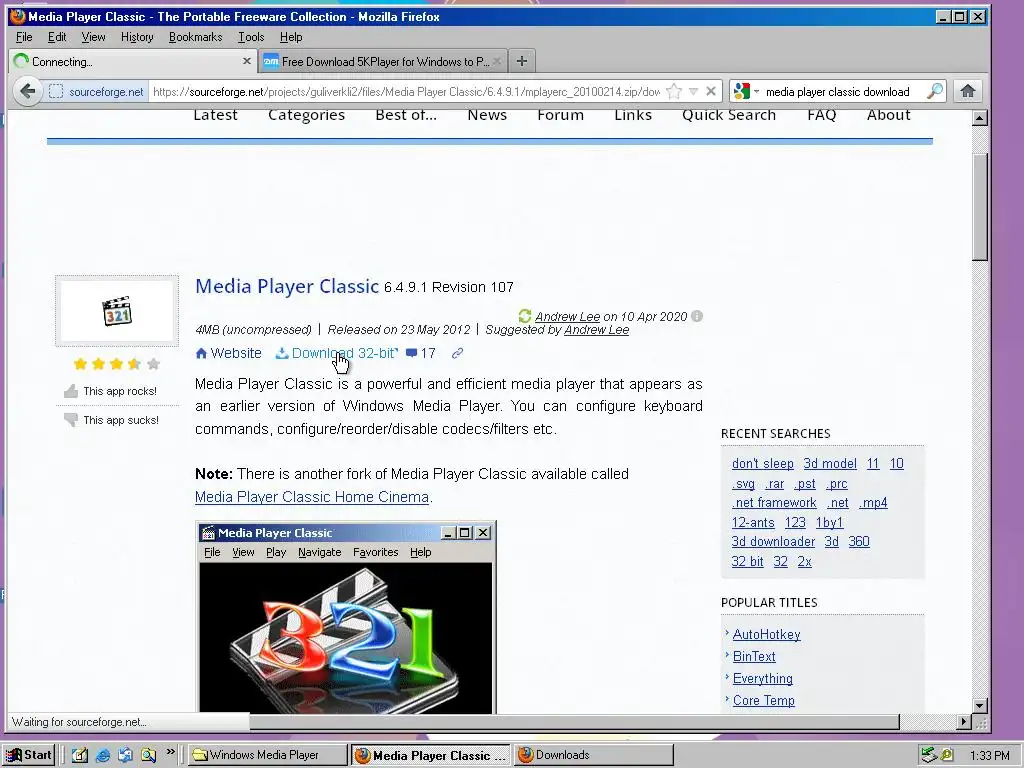Open the Forum navigation link
Image resolution: width=1024 pixels, height=768 pixels.
(x=560, y=115)
